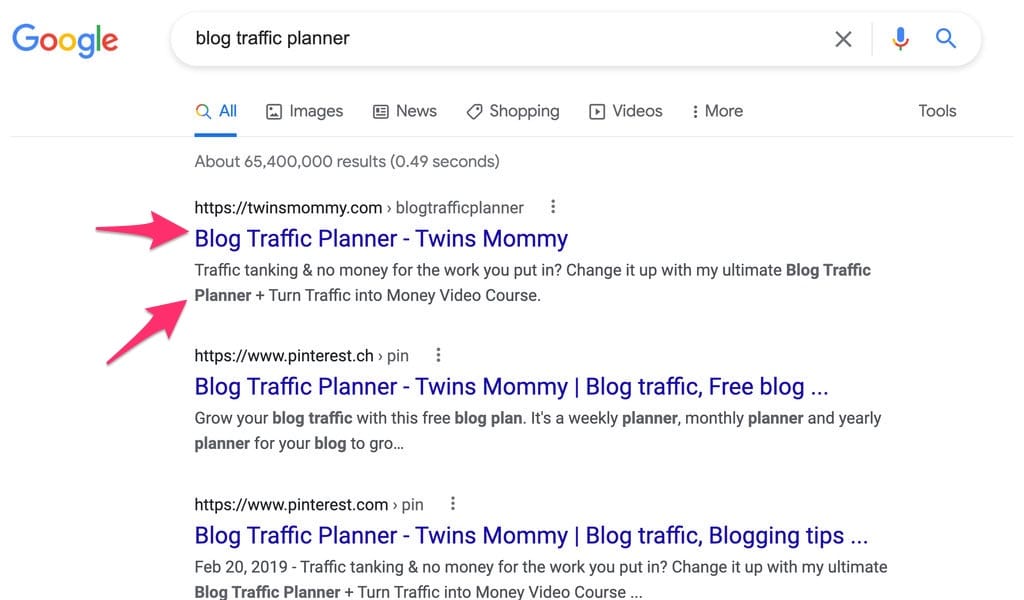Click the twinsmommy.com URL breadcrumb
Screen dimensions: 1024x600
click(x=288, y=208)
